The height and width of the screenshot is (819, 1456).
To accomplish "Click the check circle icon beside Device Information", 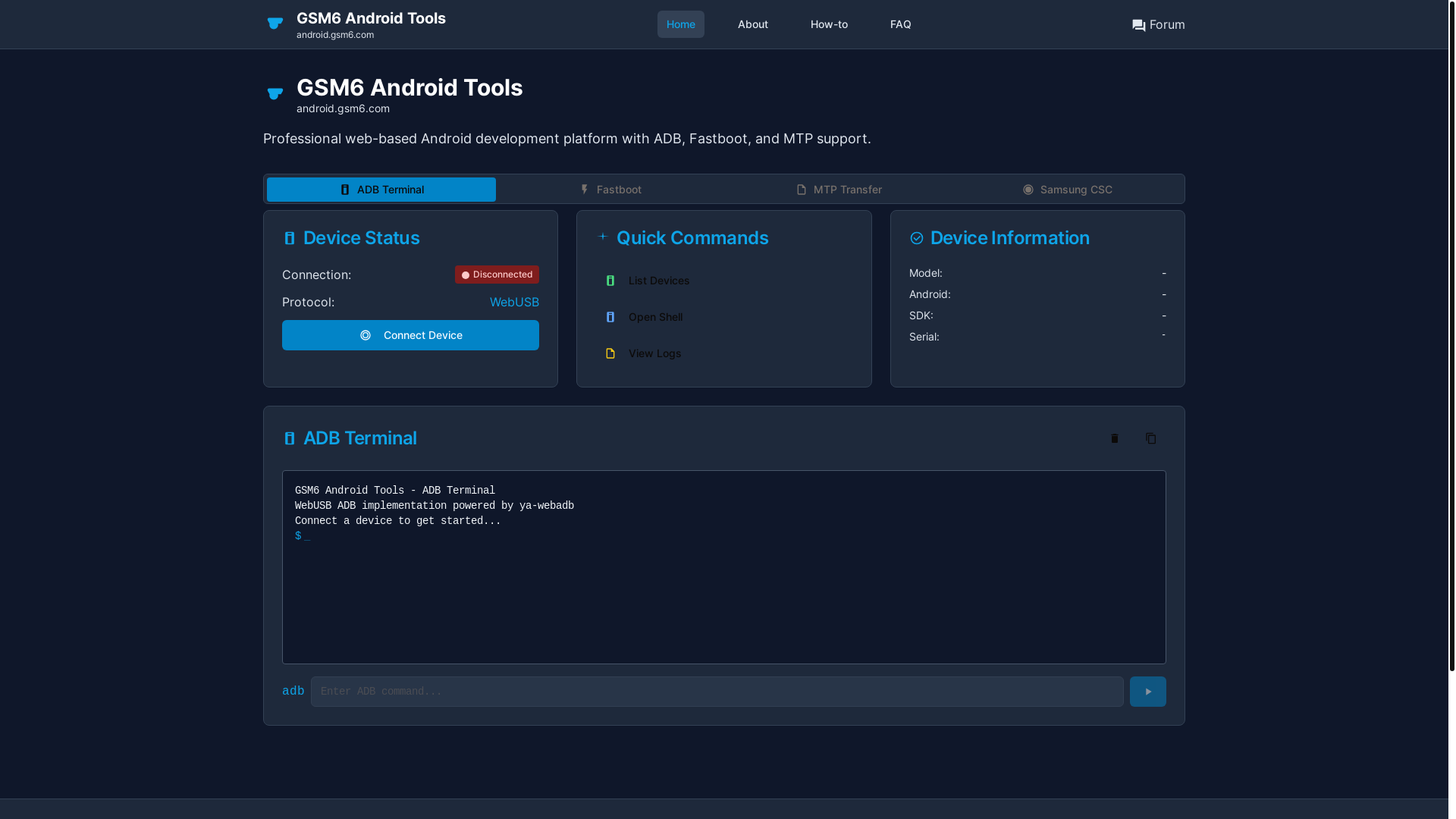I will (x=916, y=238).
